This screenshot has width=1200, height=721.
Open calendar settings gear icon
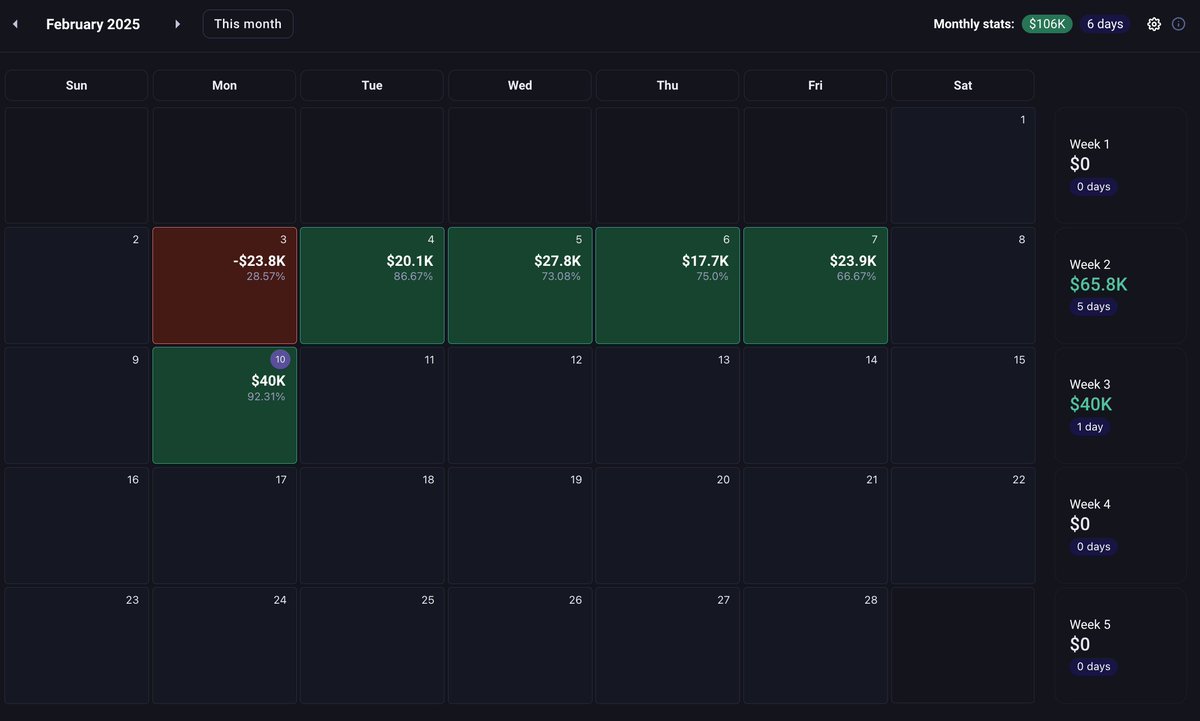click(x=1154, y=24)
